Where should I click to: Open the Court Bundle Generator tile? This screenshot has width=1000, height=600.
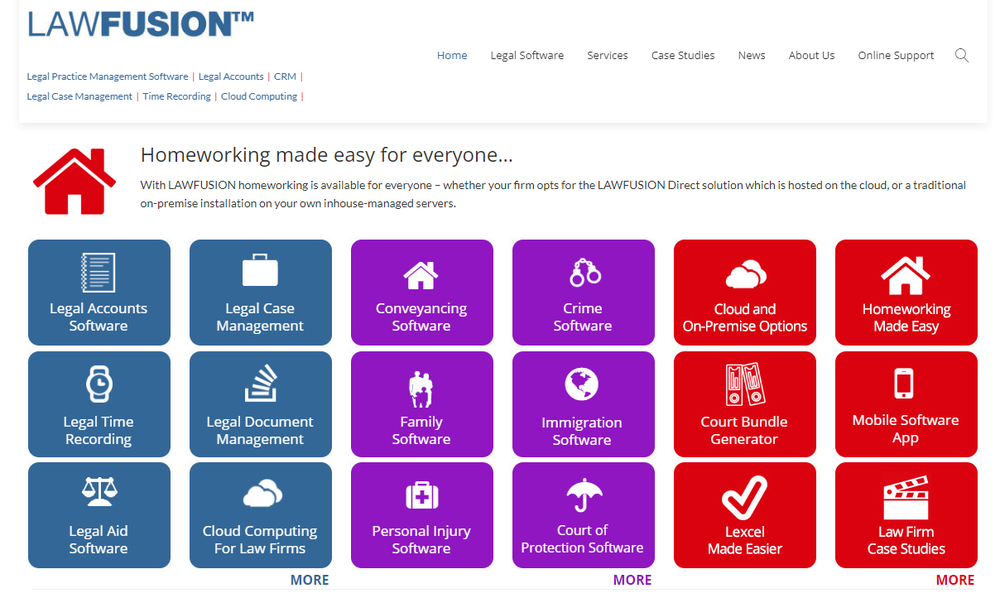pos(744,404)
